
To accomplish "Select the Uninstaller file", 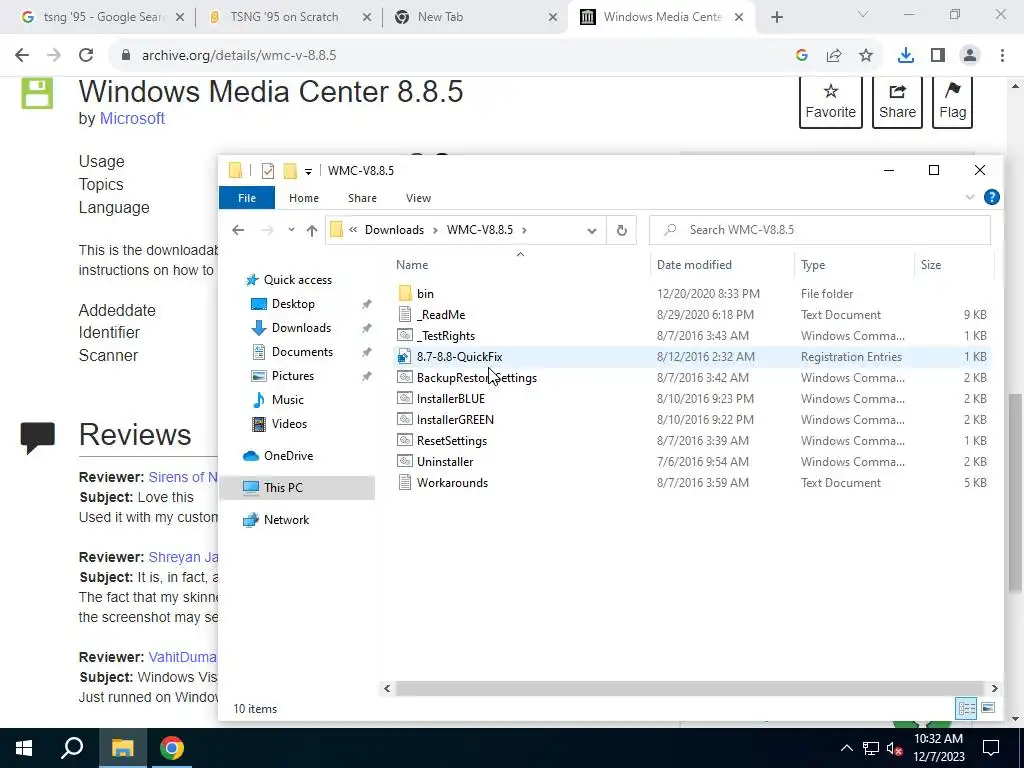I will click(445, 462).
